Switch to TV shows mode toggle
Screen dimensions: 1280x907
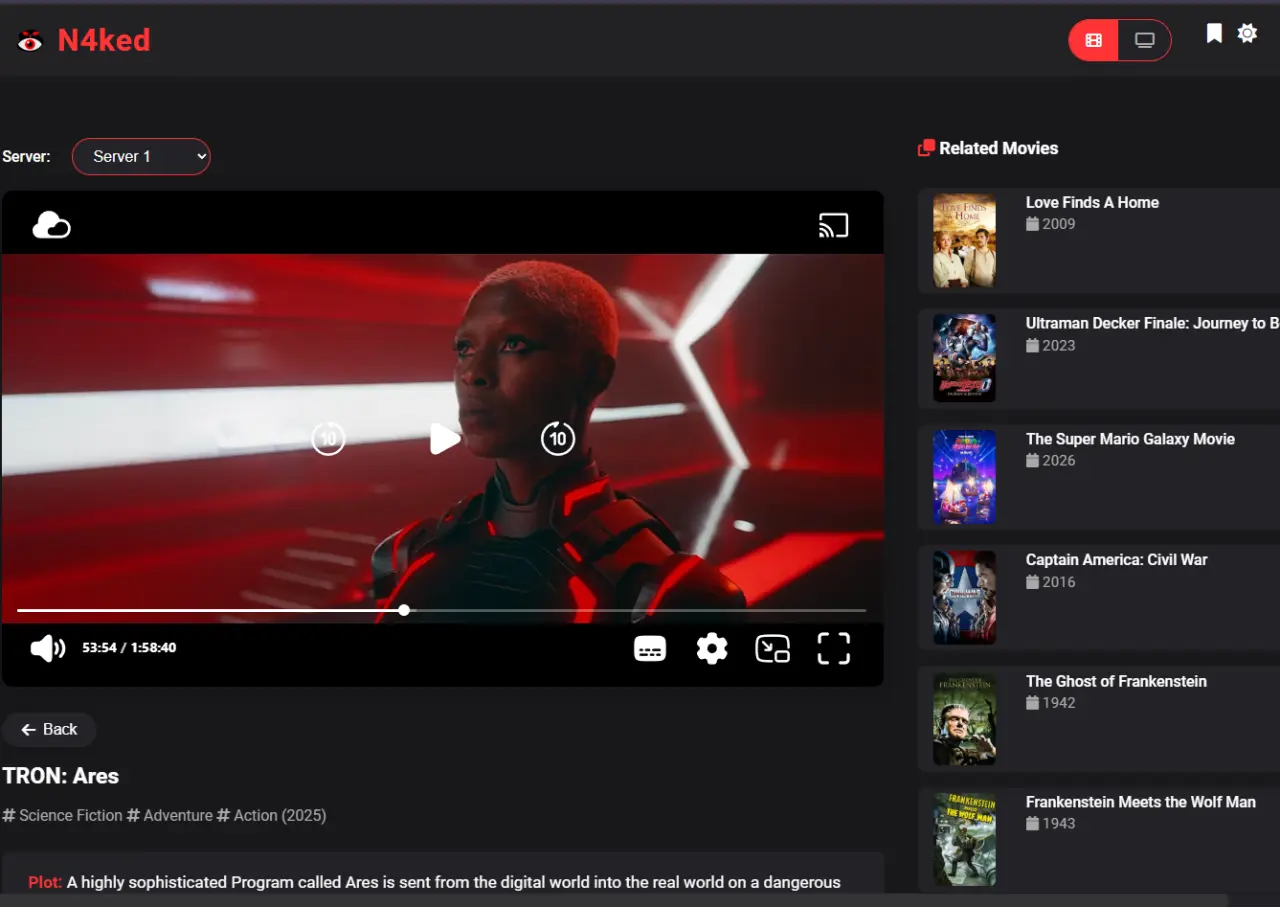(x=1145, y=40)
